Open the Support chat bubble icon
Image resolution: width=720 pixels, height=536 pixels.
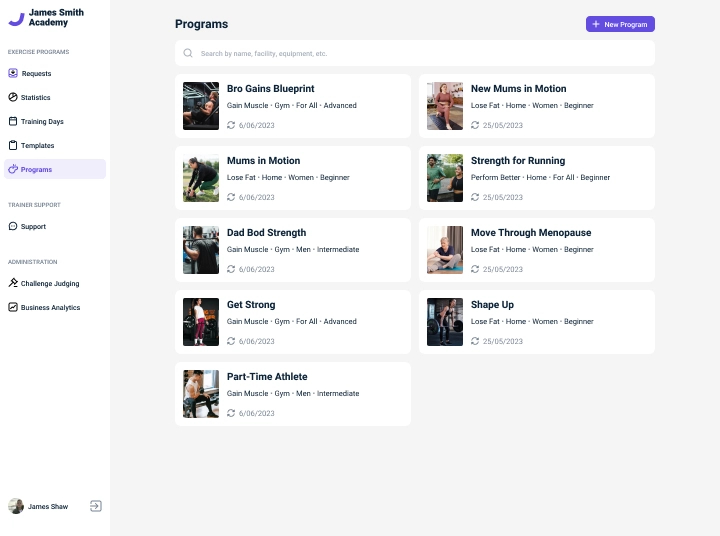click(x=13, y=226)
